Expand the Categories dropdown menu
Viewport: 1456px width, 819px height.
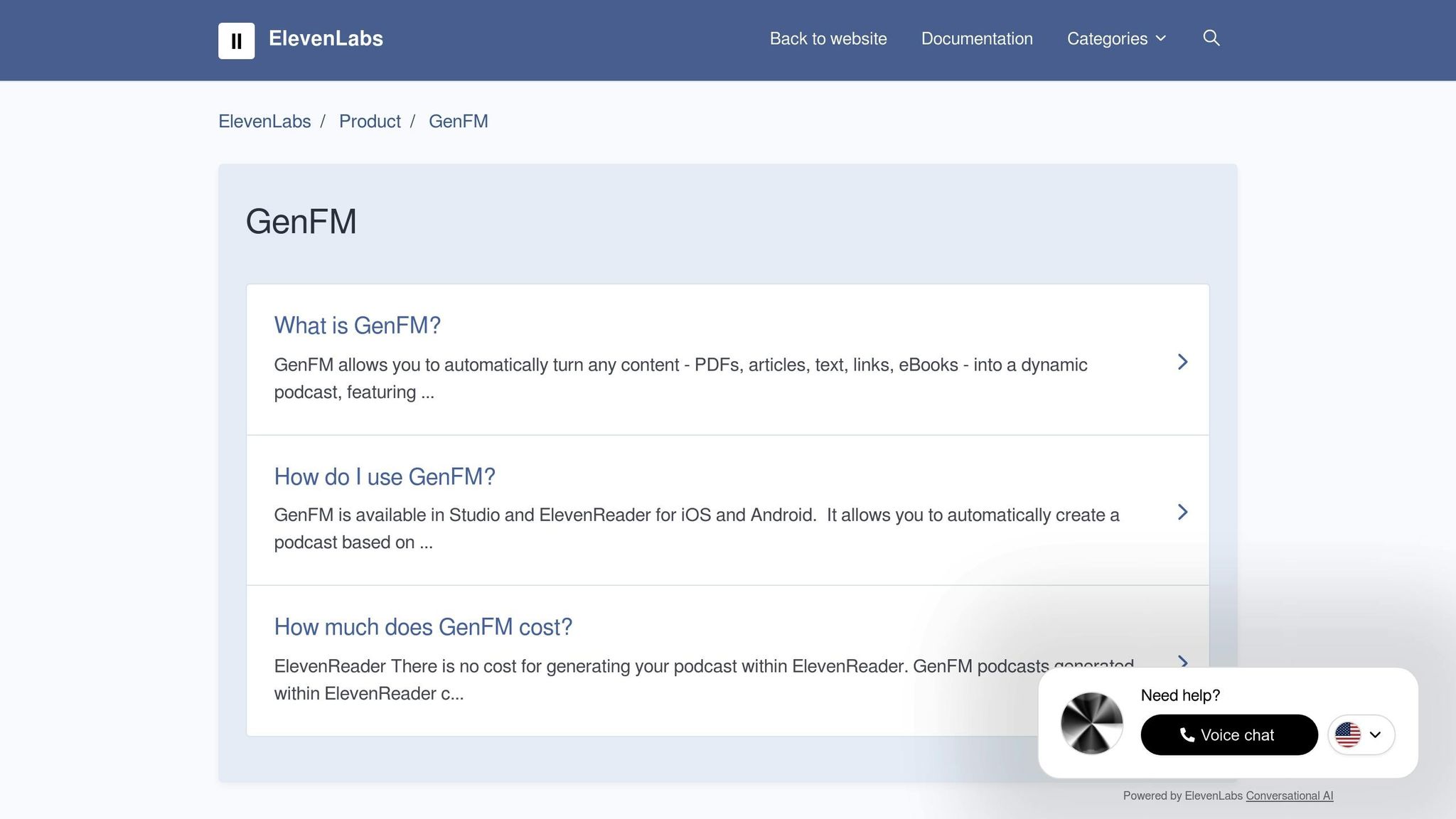[1116, 38]
